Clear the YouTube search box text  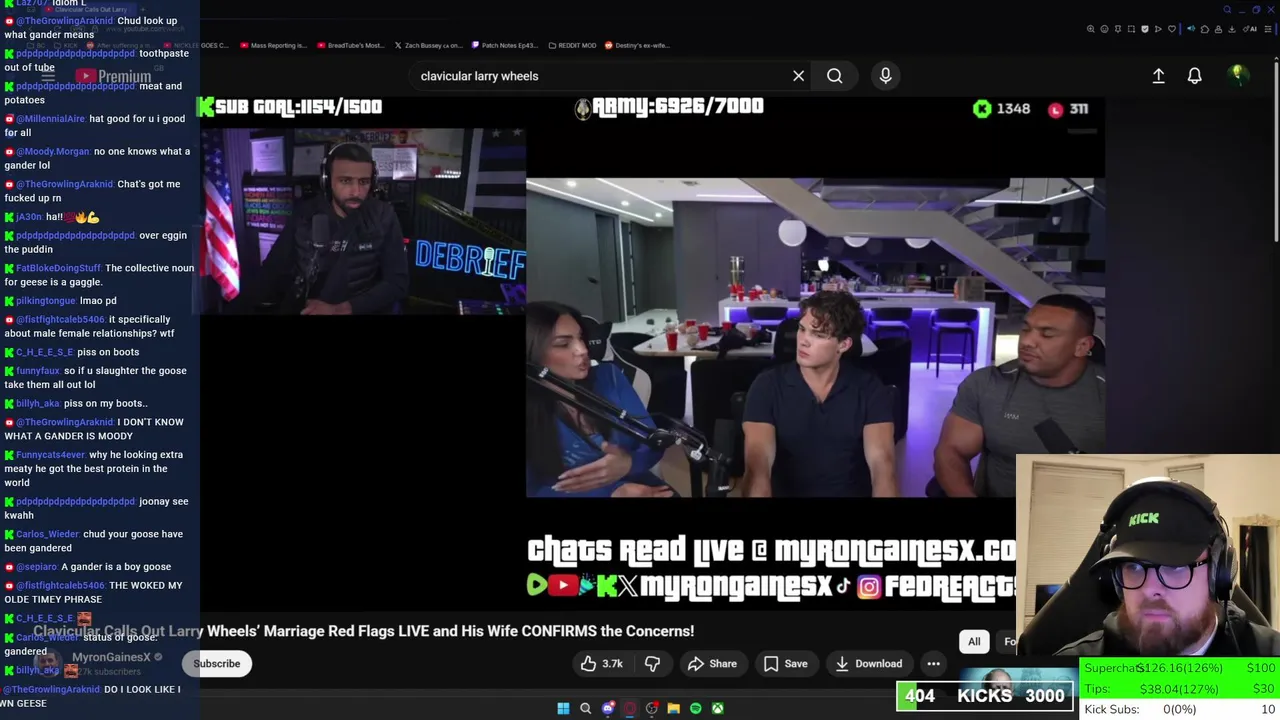[798, 76]
